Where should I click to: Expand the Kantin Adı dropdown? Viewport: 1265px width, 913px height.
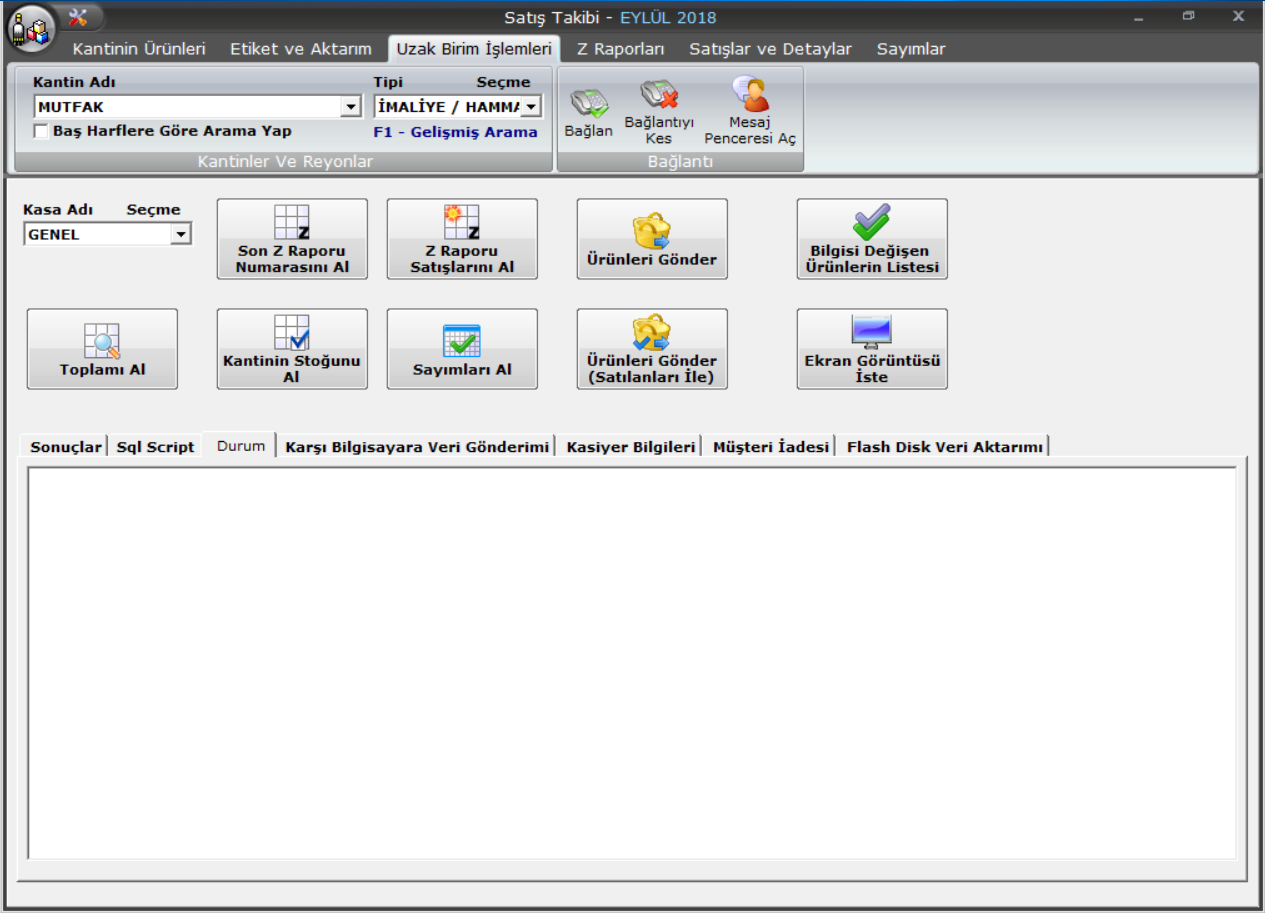350,107
